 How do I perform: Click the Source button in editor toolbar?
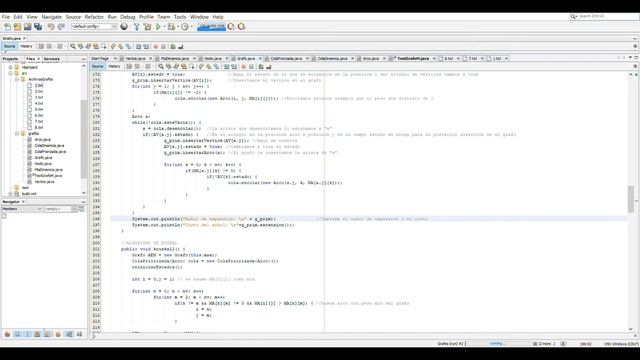point(98,67)
